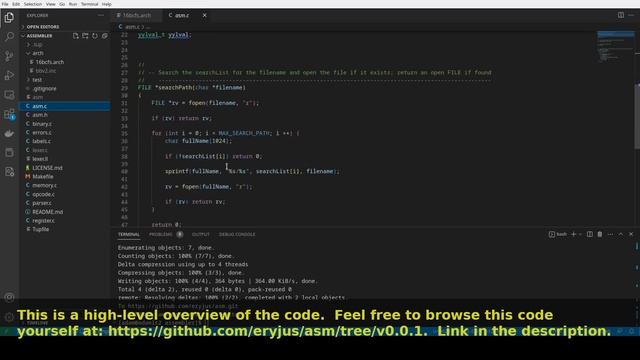Viewport: 640px width, 360px height.
Task: Refresh the Explorer file tree
Action: click(95, 36)
